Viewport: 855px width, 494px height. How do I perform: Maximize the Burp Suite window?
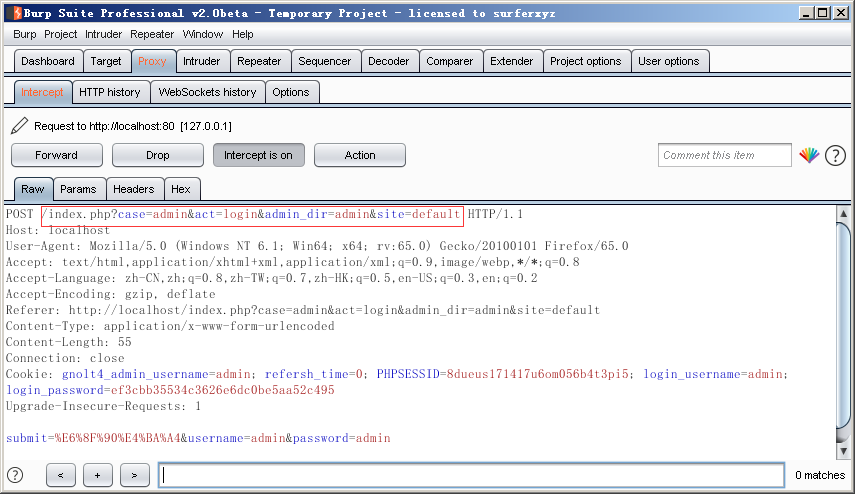[823, 13]
